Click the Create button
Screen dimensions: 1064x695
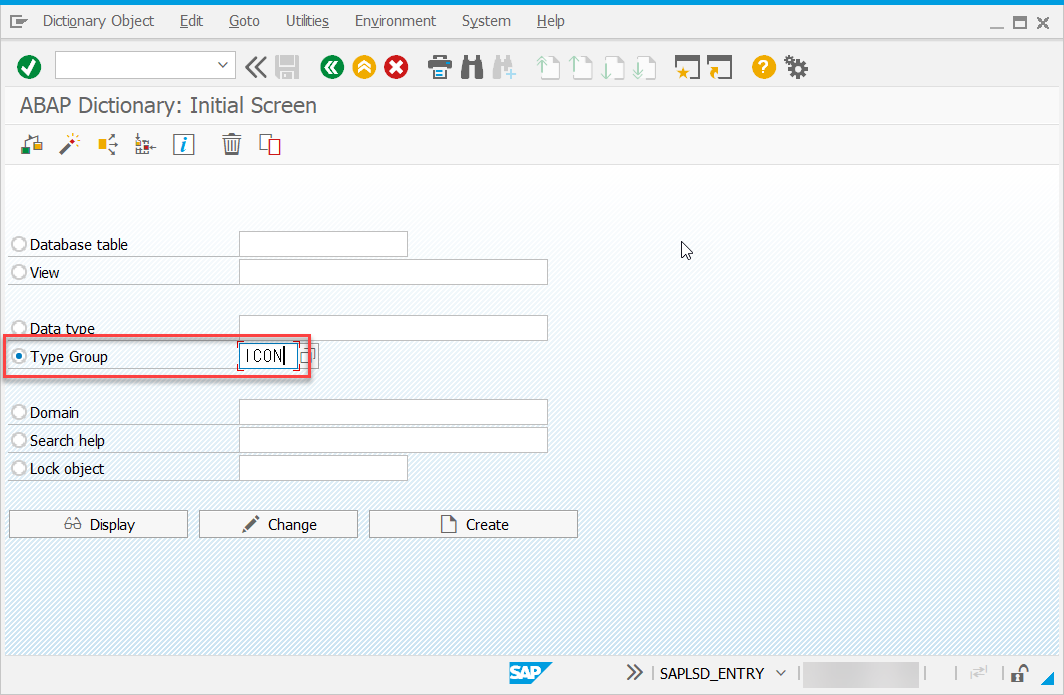pyautogui.click(x=473, y=524)
